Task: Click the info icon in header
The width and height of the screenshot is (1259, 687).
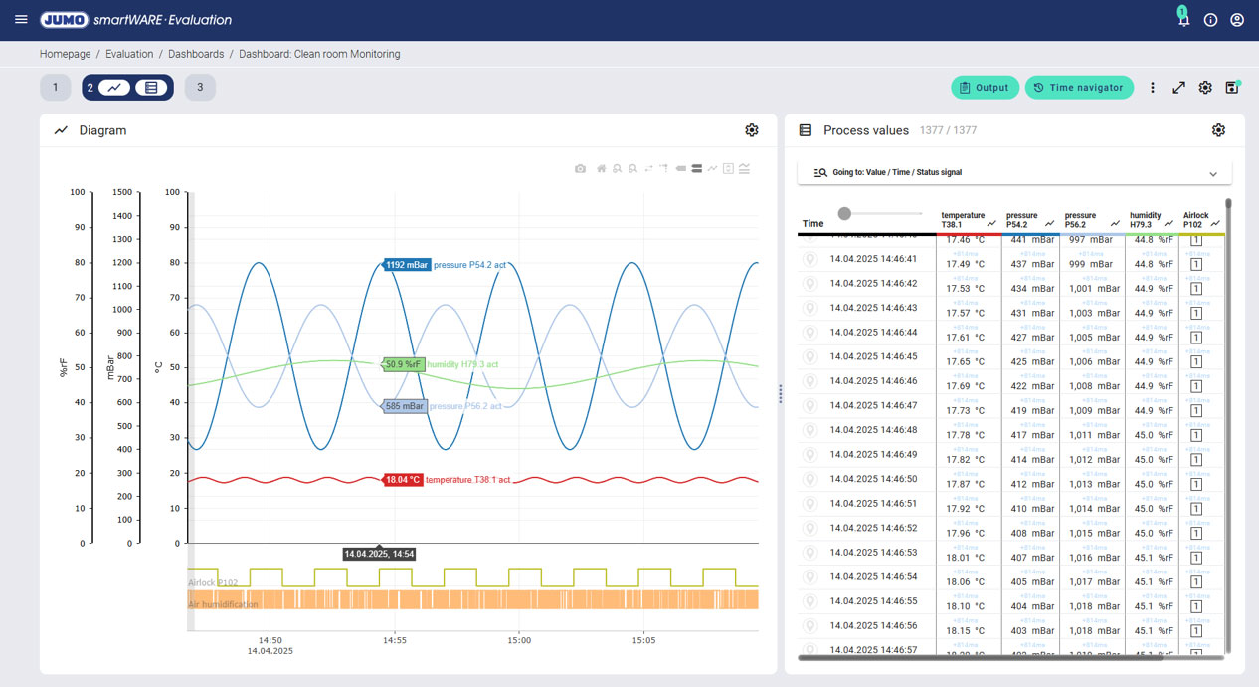Action: tap(1210, 20)
